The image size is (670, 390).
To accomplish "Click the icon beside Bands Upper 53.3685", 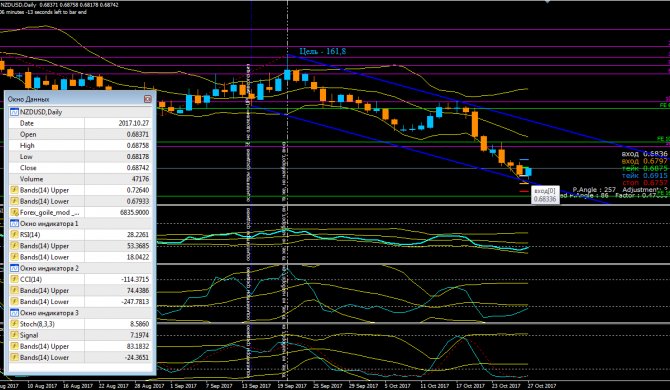I will tap(14, 246).
